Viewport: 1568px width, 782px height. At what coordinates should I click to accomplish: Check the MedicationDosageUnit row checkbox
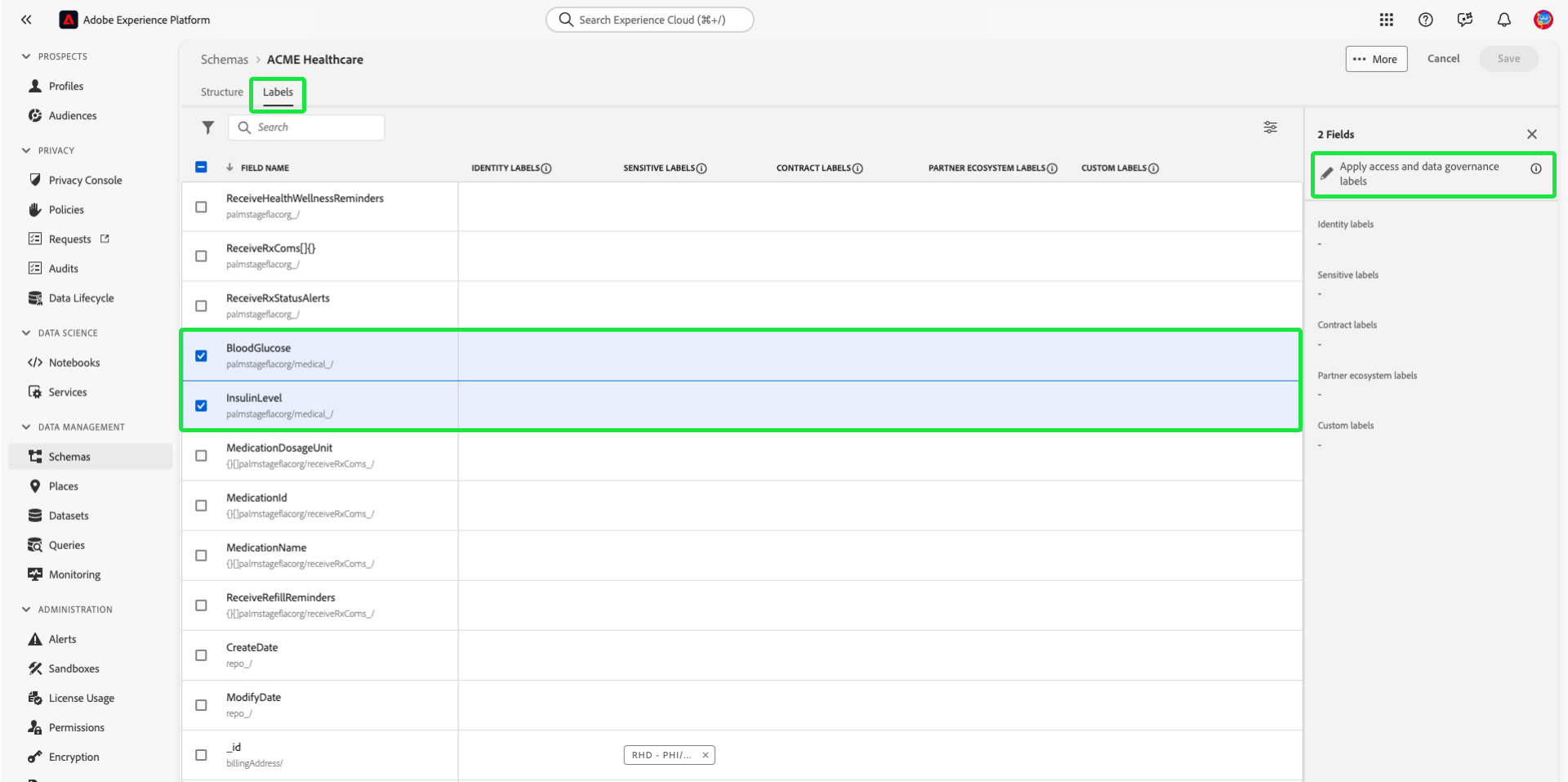click(x=201, y=456)
